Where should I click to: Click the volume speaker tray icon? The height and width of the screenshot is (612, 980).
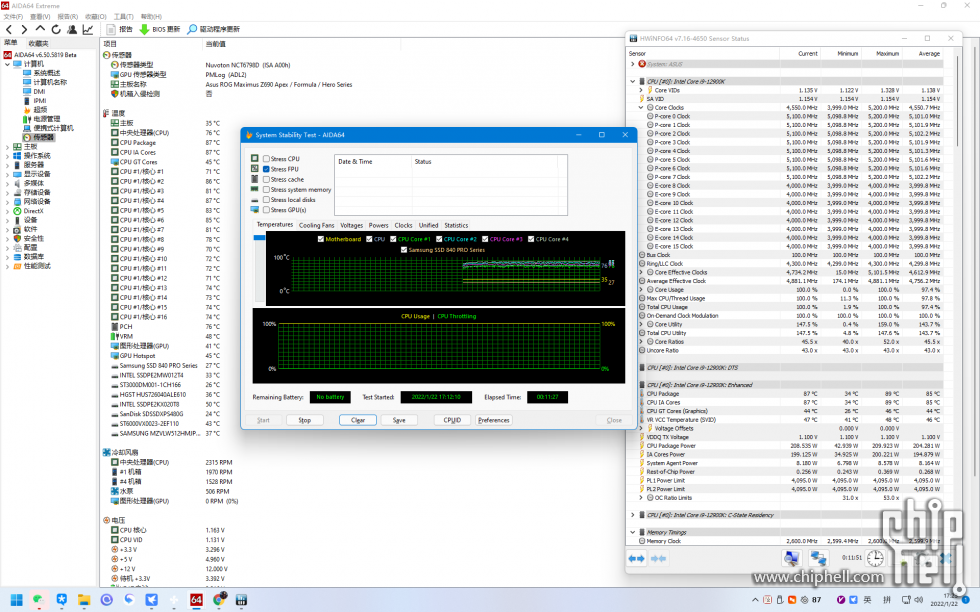click(x=919, y=600)
